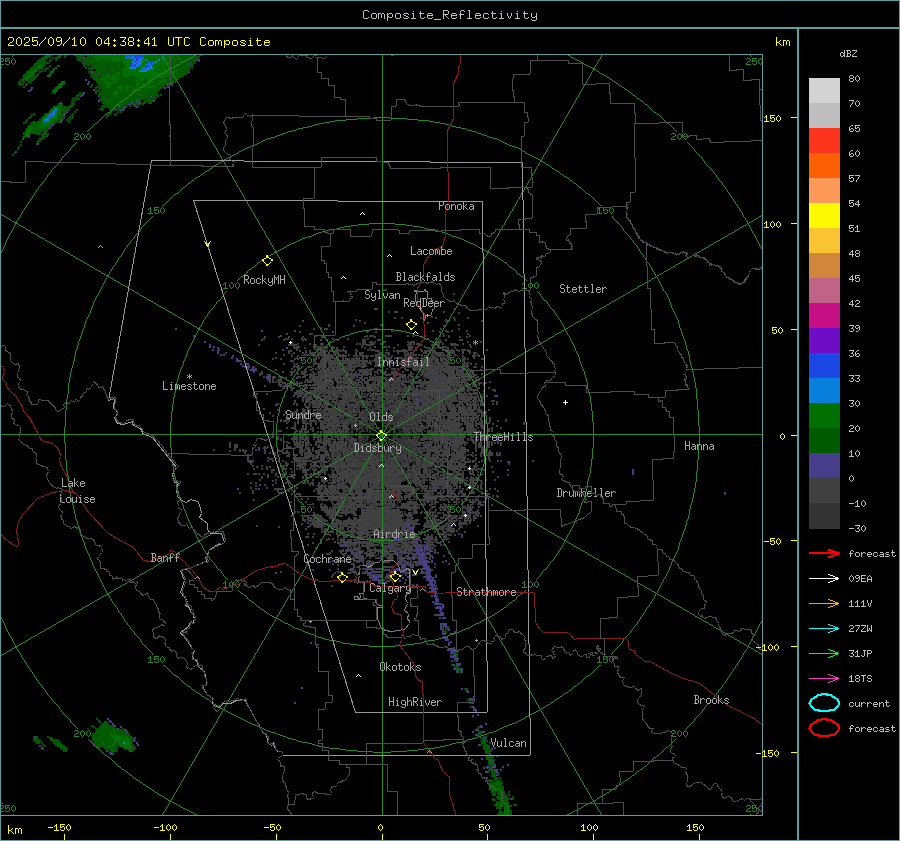Select the orange 111V arrow icon
This screenshot has width=900, height=841.
point(824,603)
